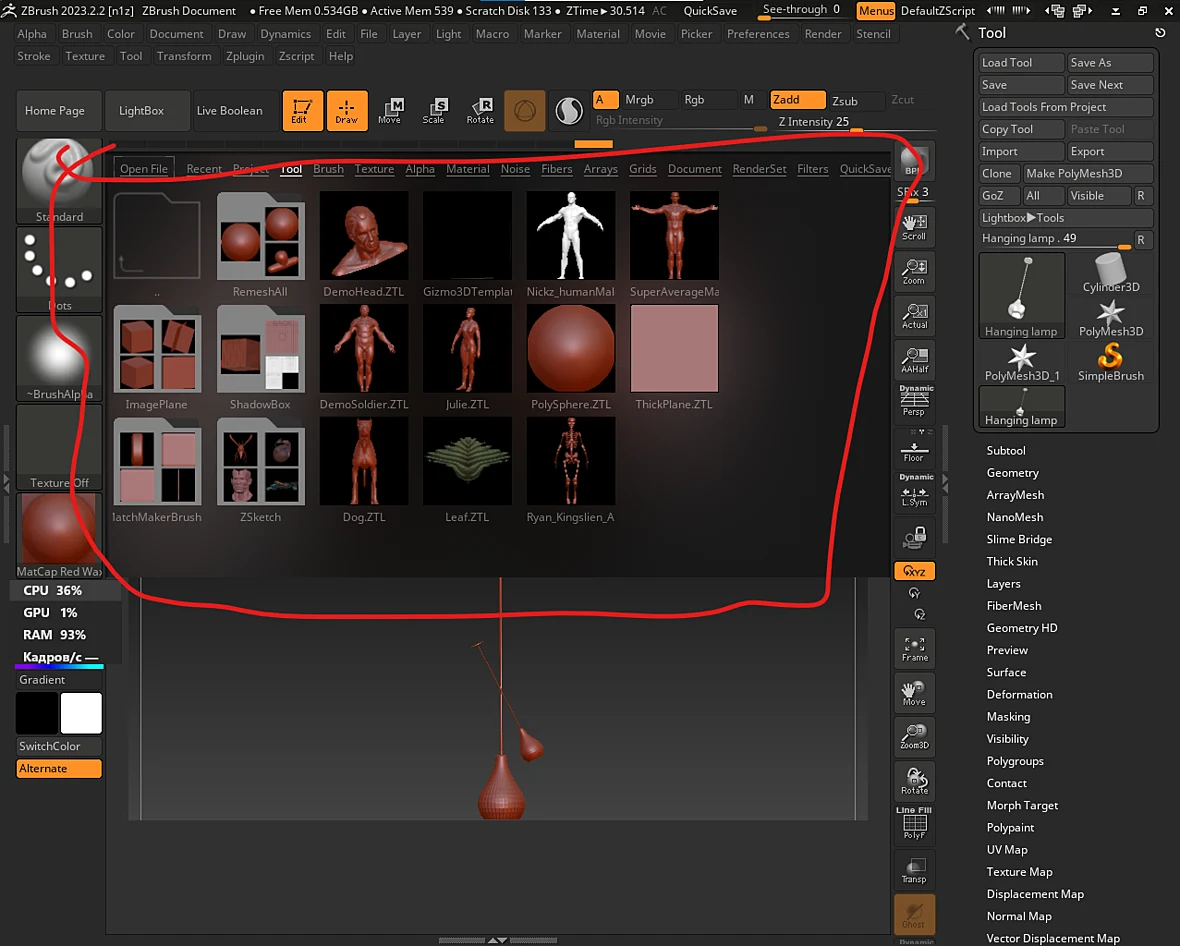Expand the Subtool palette section

(1005, 451)
